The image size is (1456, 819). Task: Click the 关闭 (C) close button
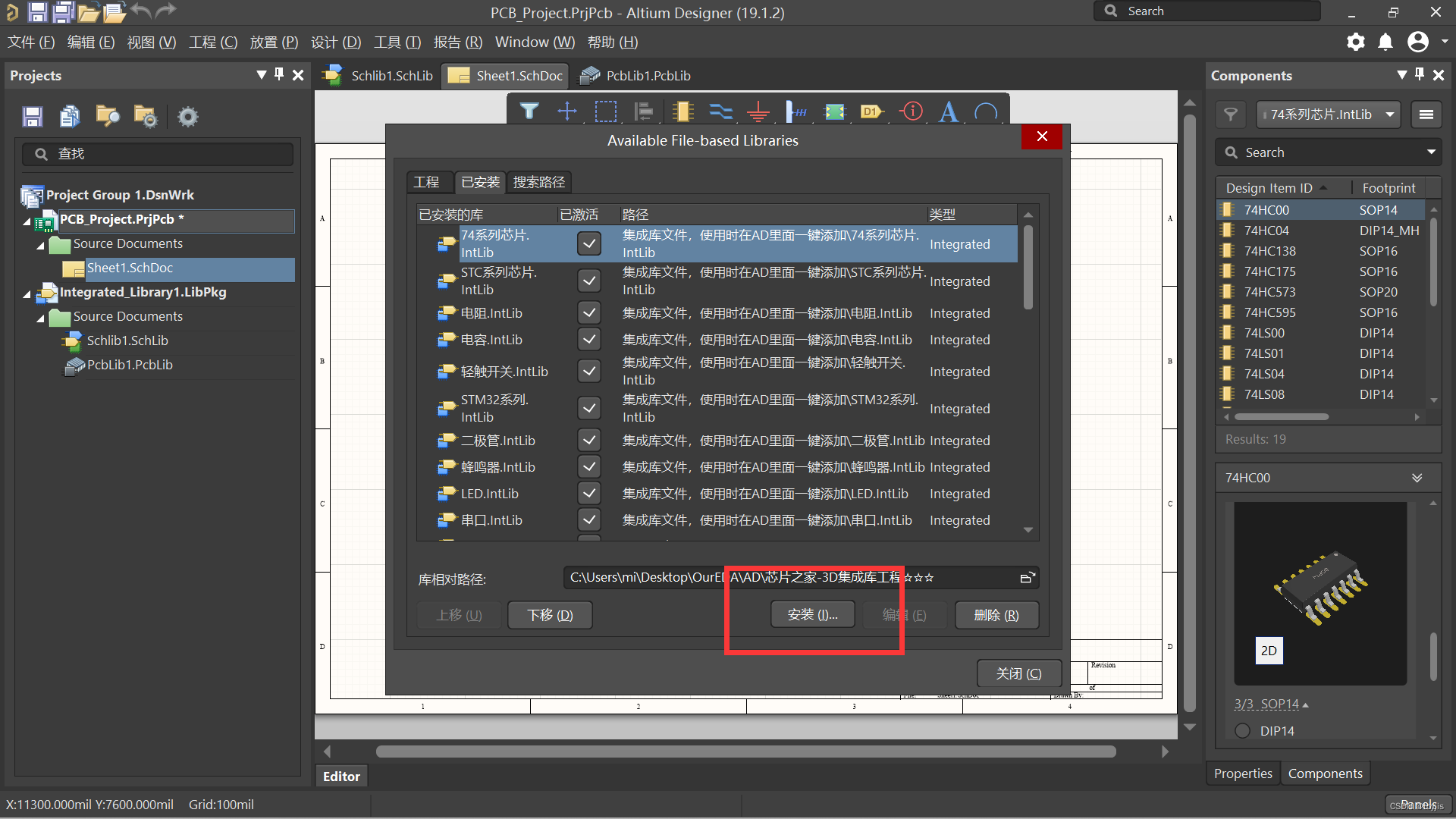[1018, 673]
